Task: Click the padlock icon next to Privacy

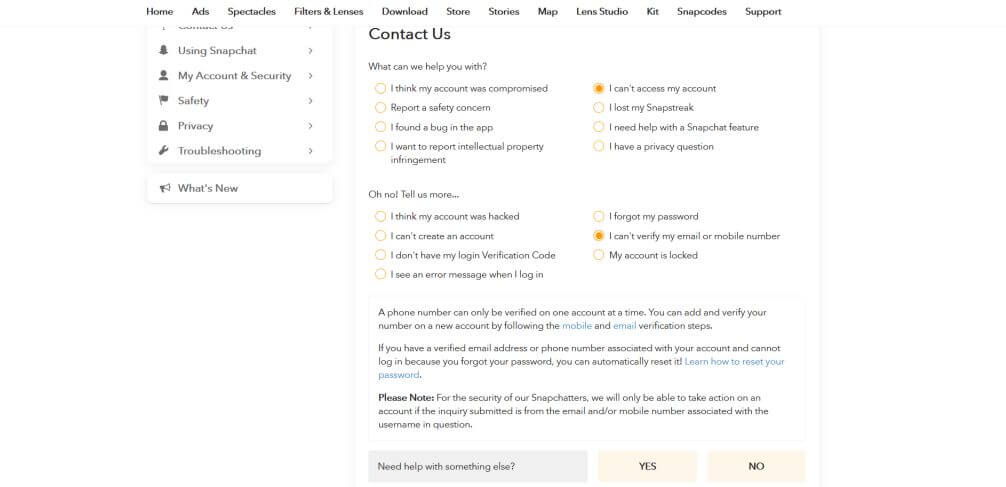Action: pyautogui.click(x=164, y=126)
